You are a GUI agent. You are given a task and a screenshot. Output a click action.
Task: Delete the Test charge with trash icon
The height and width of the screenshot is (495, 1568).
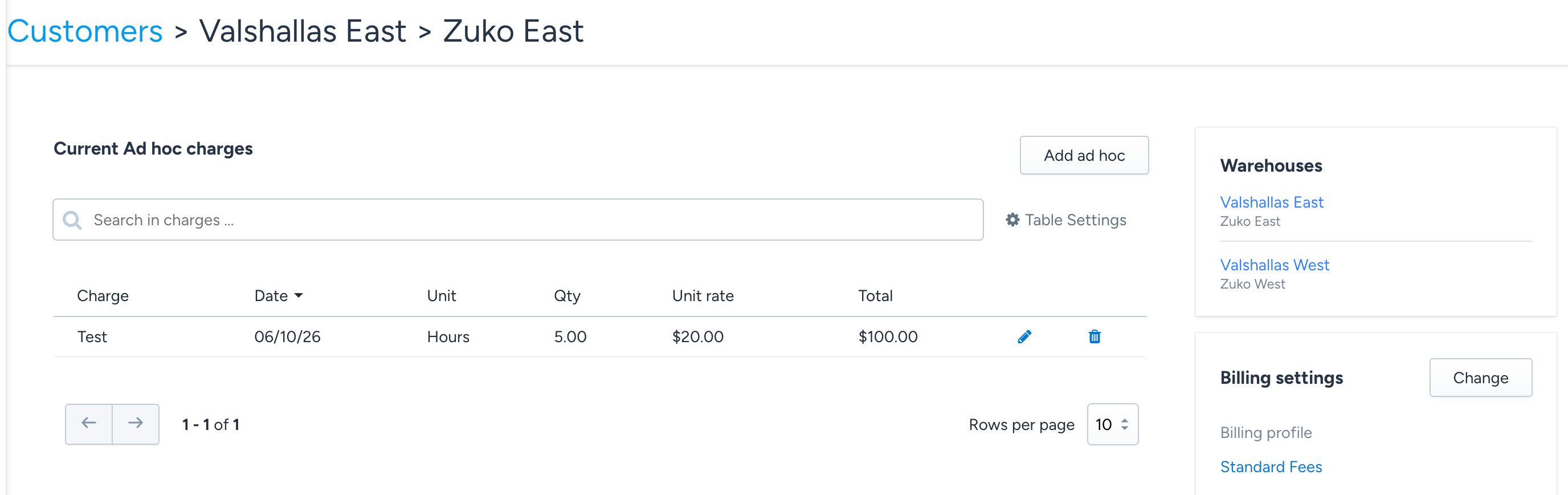(1095, 336)
